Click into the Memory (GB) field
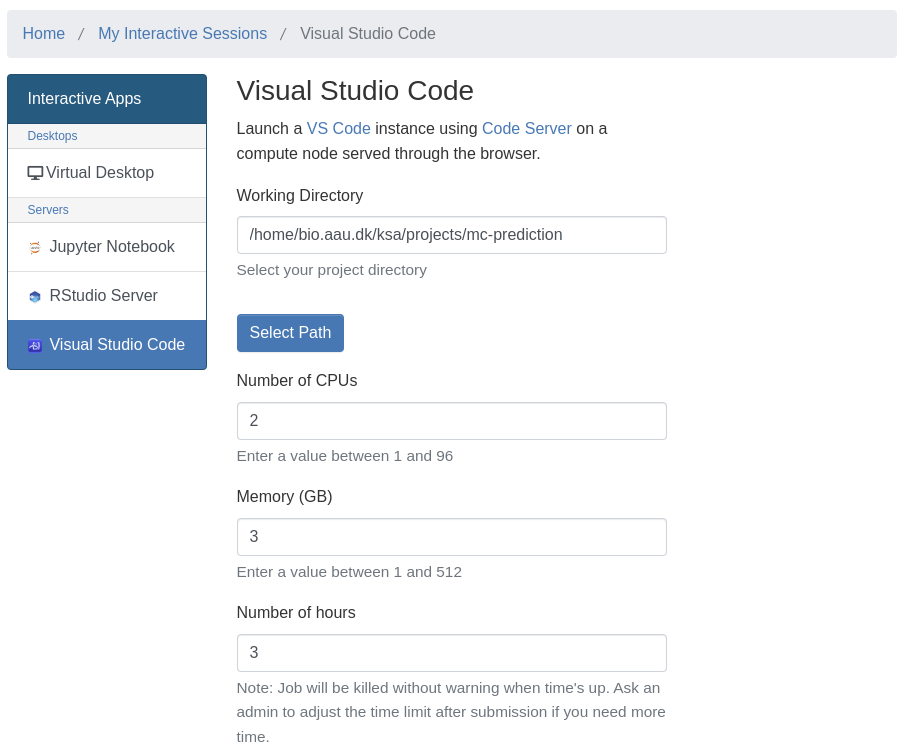Screen dimensions: 903x756 click(451, 537)
